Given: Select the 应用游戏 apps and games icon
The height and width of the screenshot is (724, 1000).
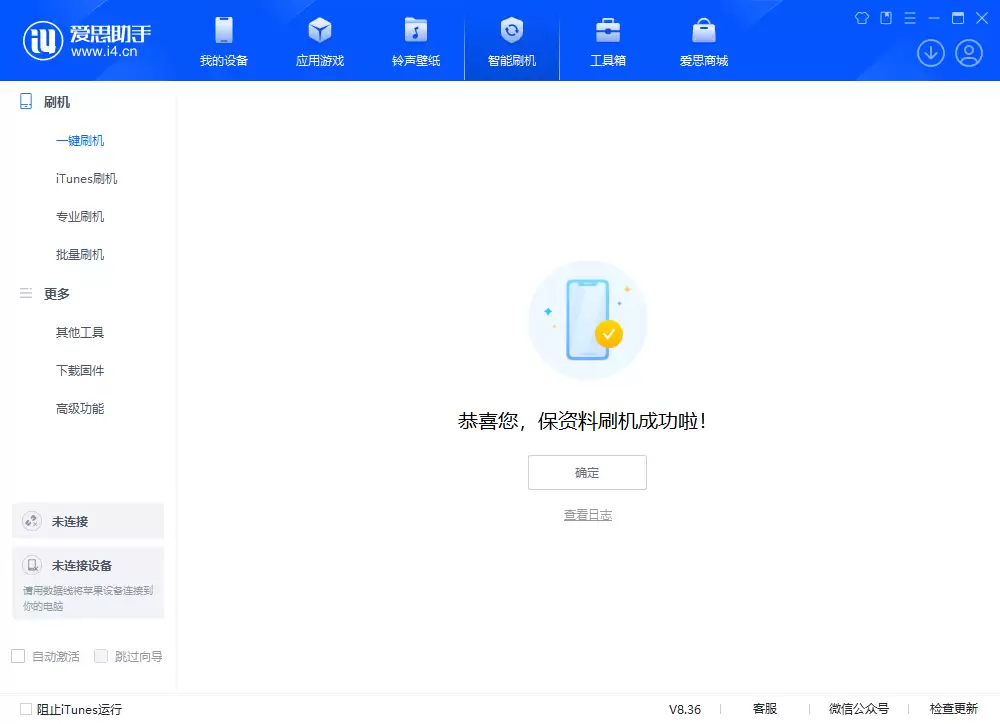Looking at the screenshot, I should point(319,40).
